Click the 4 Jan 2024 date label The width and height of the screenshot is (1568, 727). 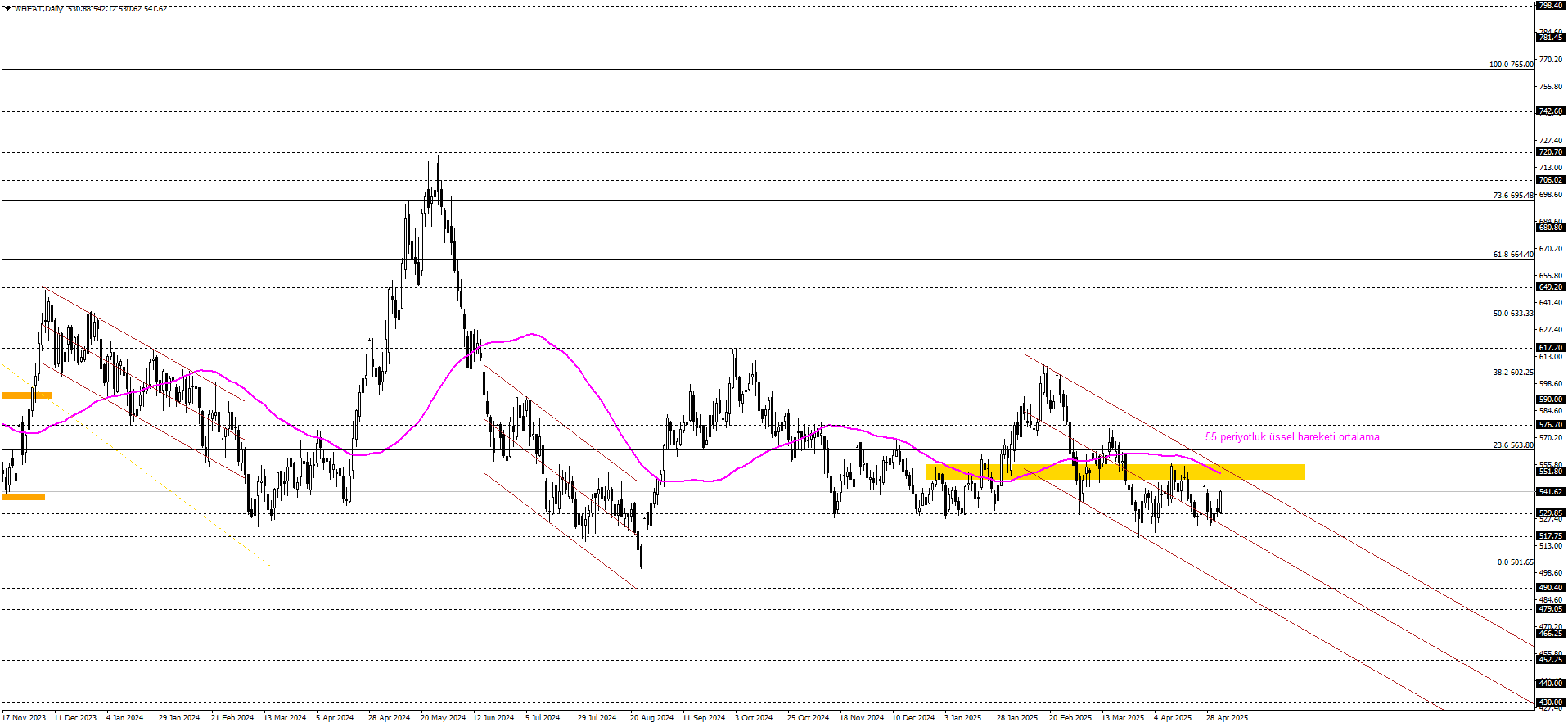(125, 718)
